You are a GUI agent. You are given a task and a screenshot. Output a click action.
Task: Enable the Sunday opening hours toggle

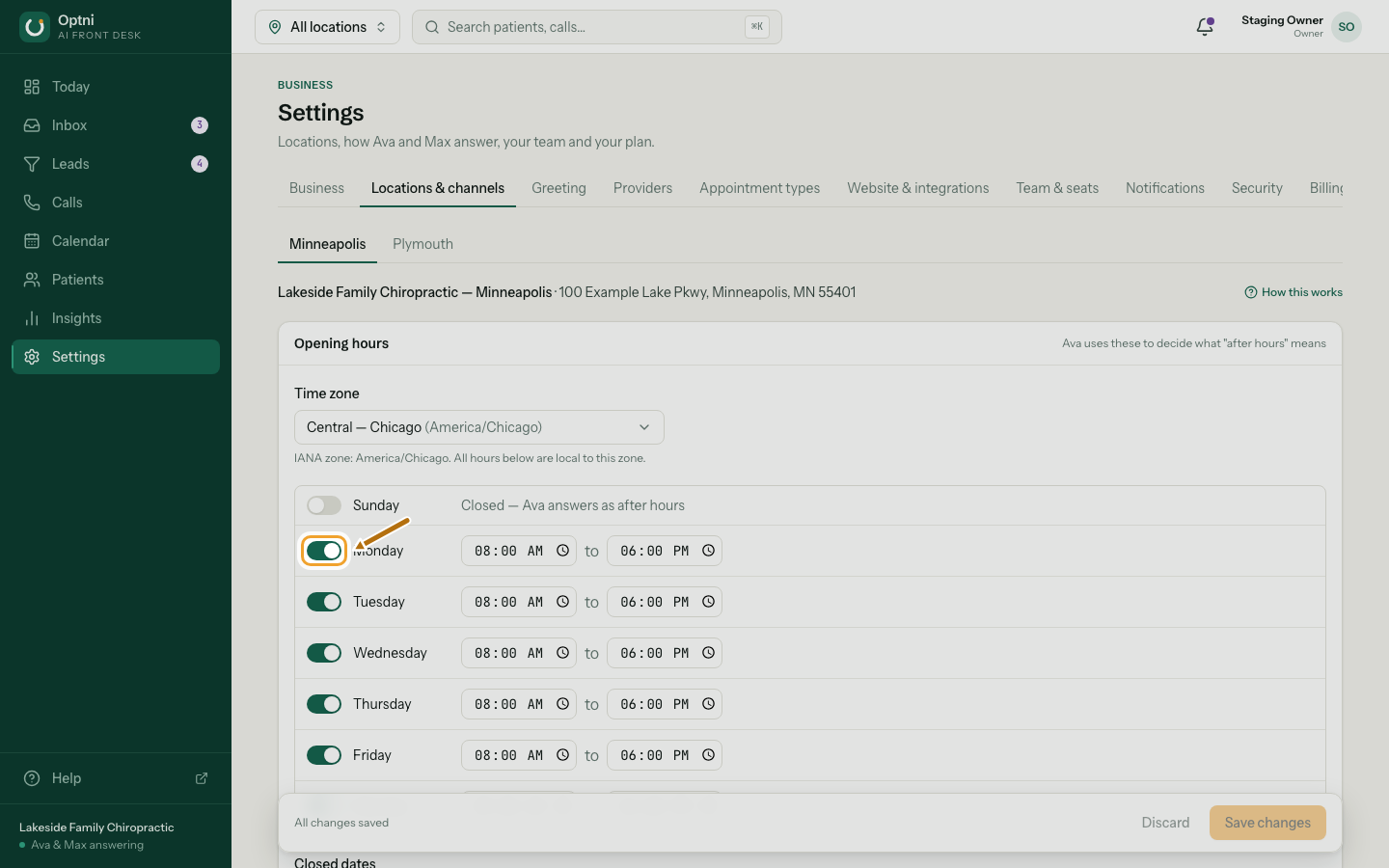324,505
